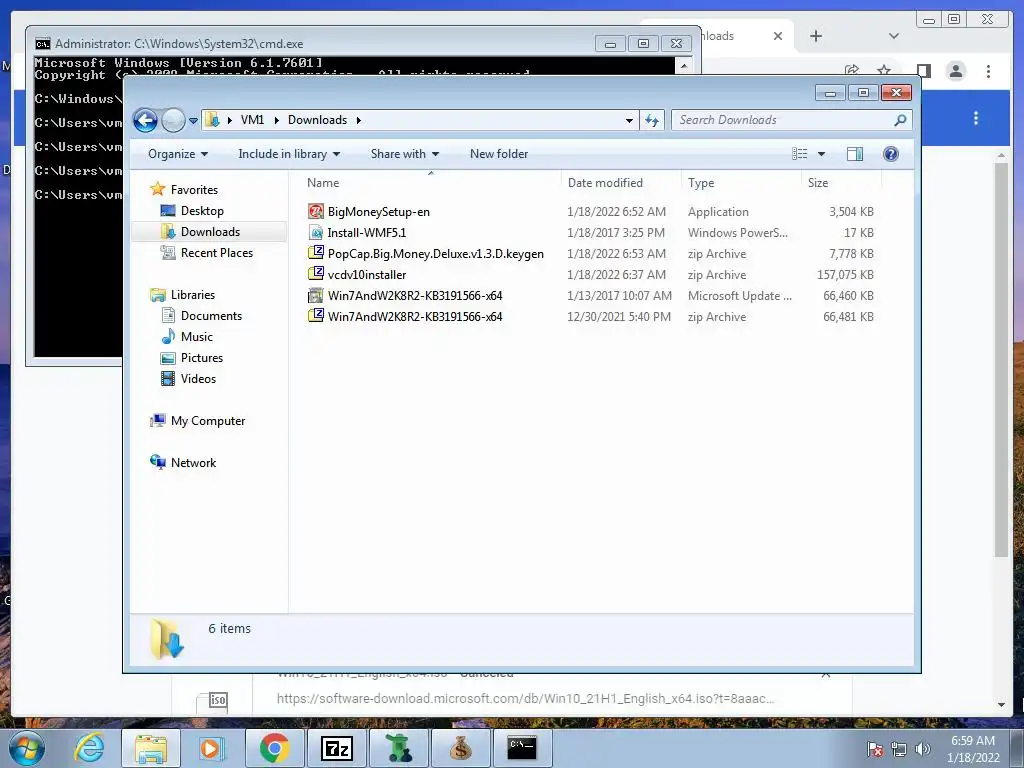Sort files by Type column
The height and width of the screenshot is (768, 1024).
point(741,183)
